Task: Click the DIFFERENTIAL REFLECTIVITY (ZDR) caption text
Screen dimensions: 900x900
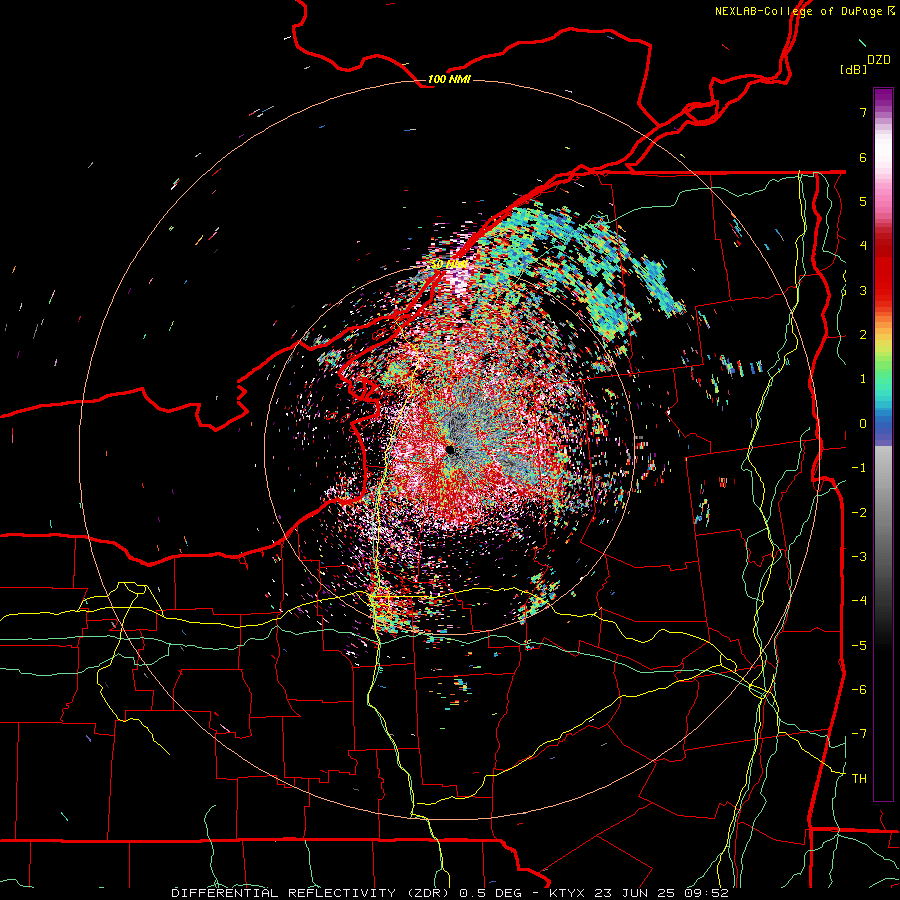Action: pos(313,893)
